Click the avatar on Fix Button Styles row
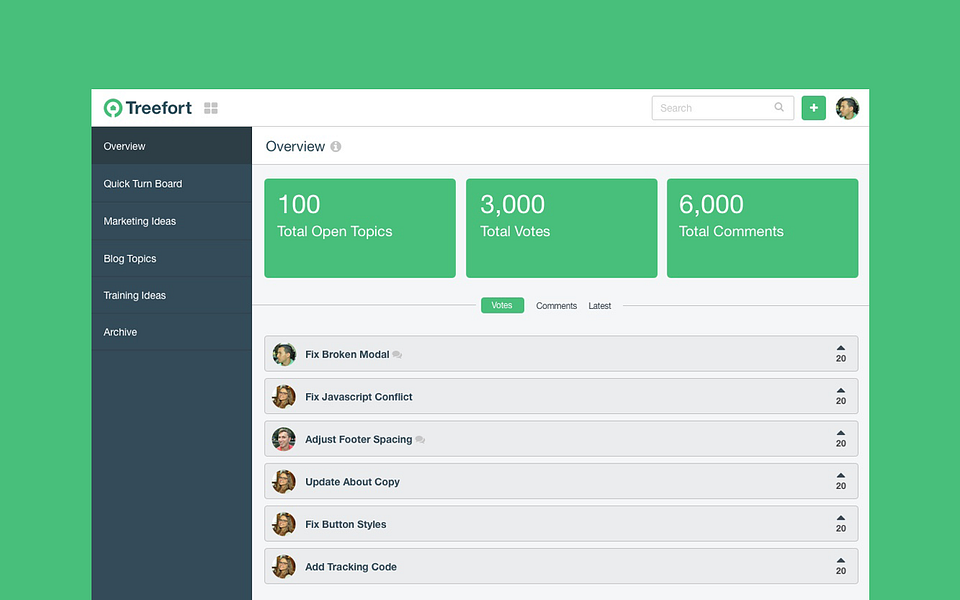960x600 pixels. pos(284,524)
